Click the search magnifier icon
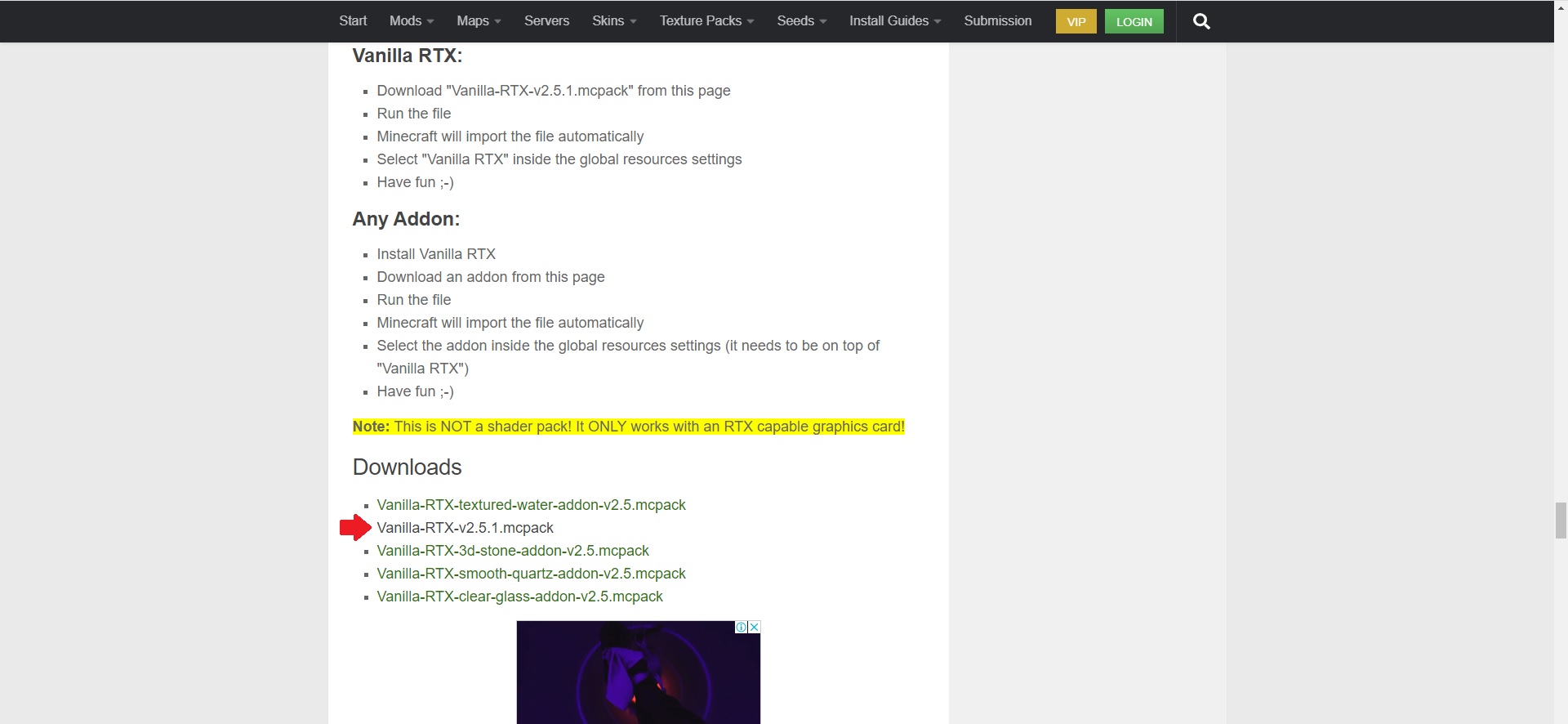This screenshot has height=724, width=1568. [1200, 21]
